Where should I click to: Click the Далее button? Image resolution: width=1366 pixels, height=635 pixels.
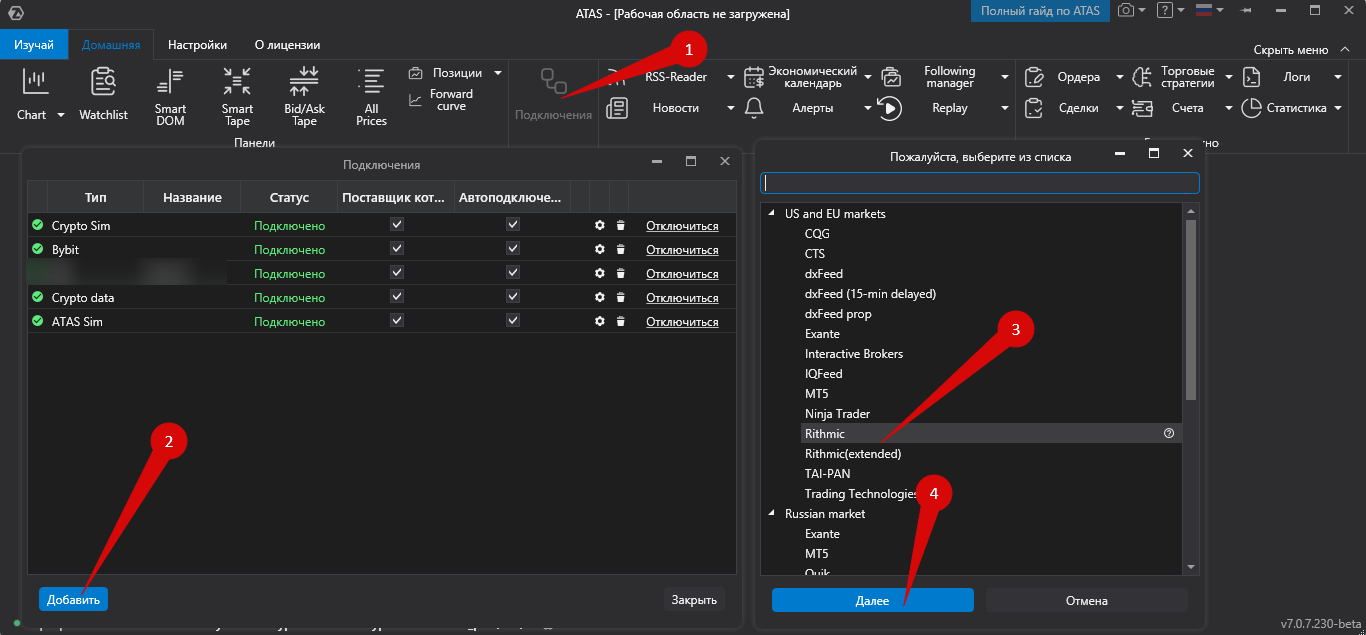872,600
